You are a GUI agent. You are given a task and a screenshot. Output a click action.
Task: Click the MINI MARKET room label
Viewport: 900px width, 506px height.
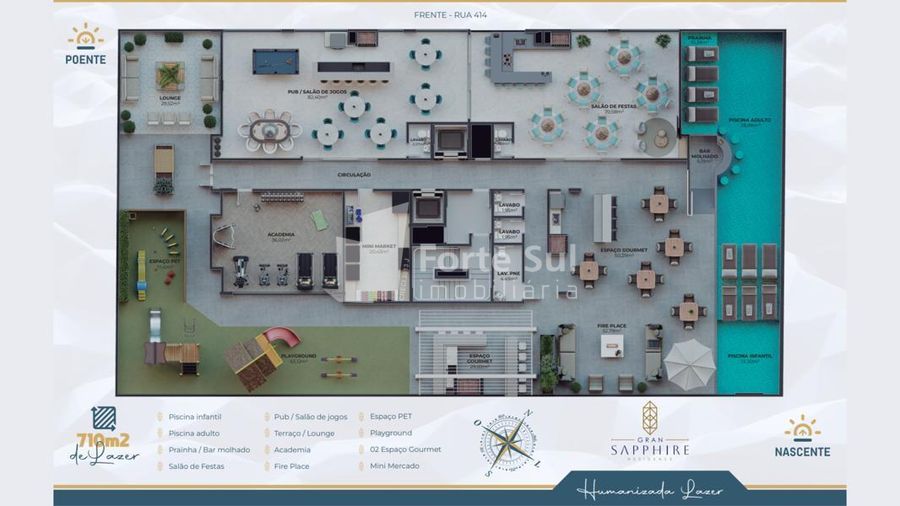point(379,246)
